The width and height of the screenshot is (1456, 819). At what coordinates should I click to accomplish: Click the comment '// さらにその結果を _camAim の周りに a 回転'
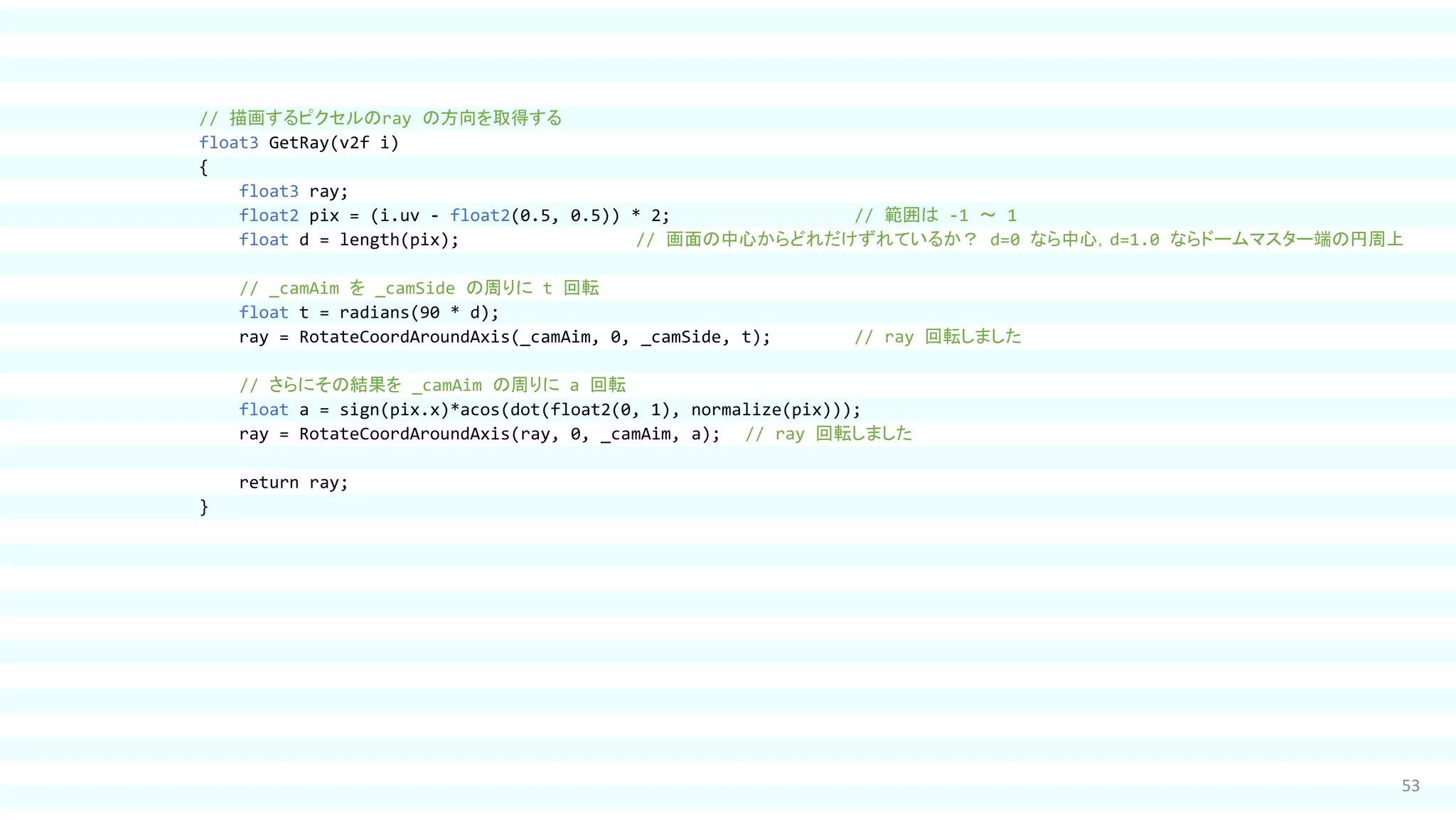(432, 385)
